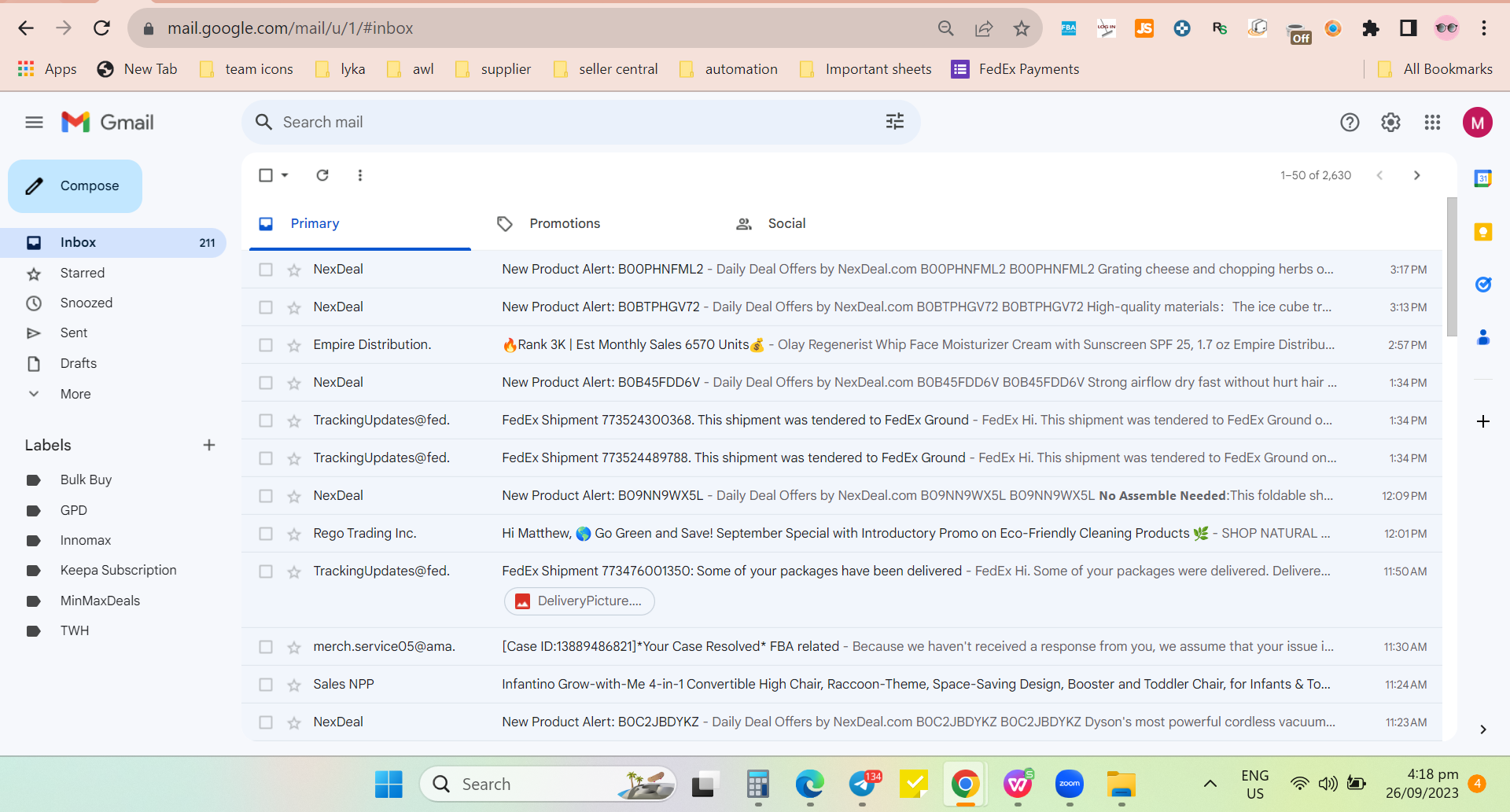
Task: Star the Rego Trading Inc. email
Action: [x=294, y=534]
